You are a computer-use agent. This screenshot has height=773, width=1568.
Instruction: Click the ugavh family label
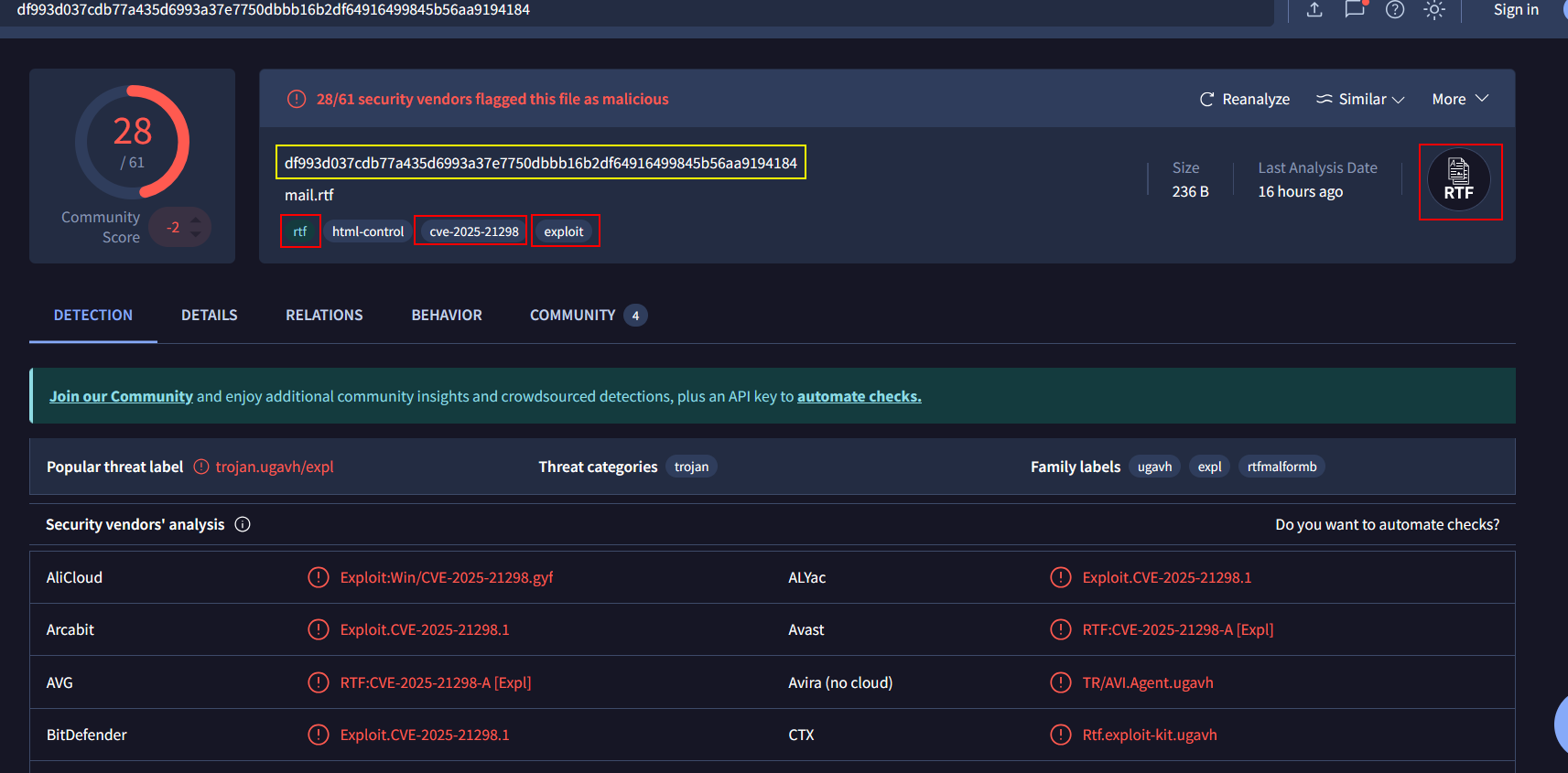(1155, 467)
